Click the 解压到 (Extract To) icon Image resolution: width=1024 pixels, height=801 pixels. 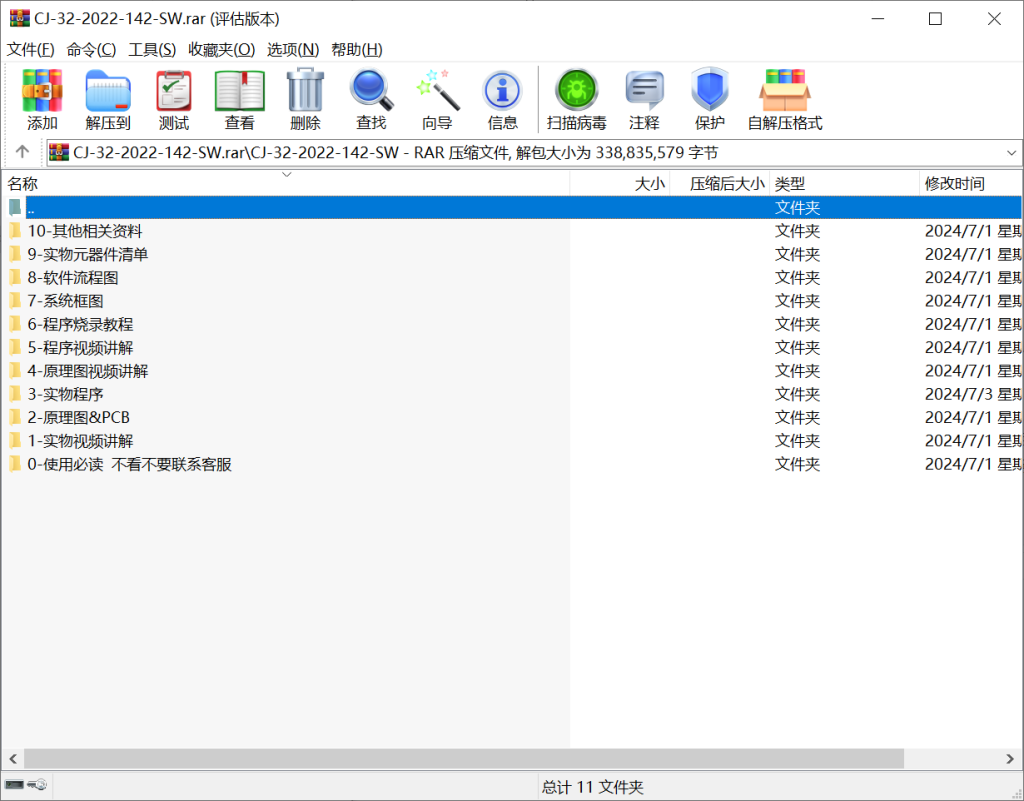(108, 100)
